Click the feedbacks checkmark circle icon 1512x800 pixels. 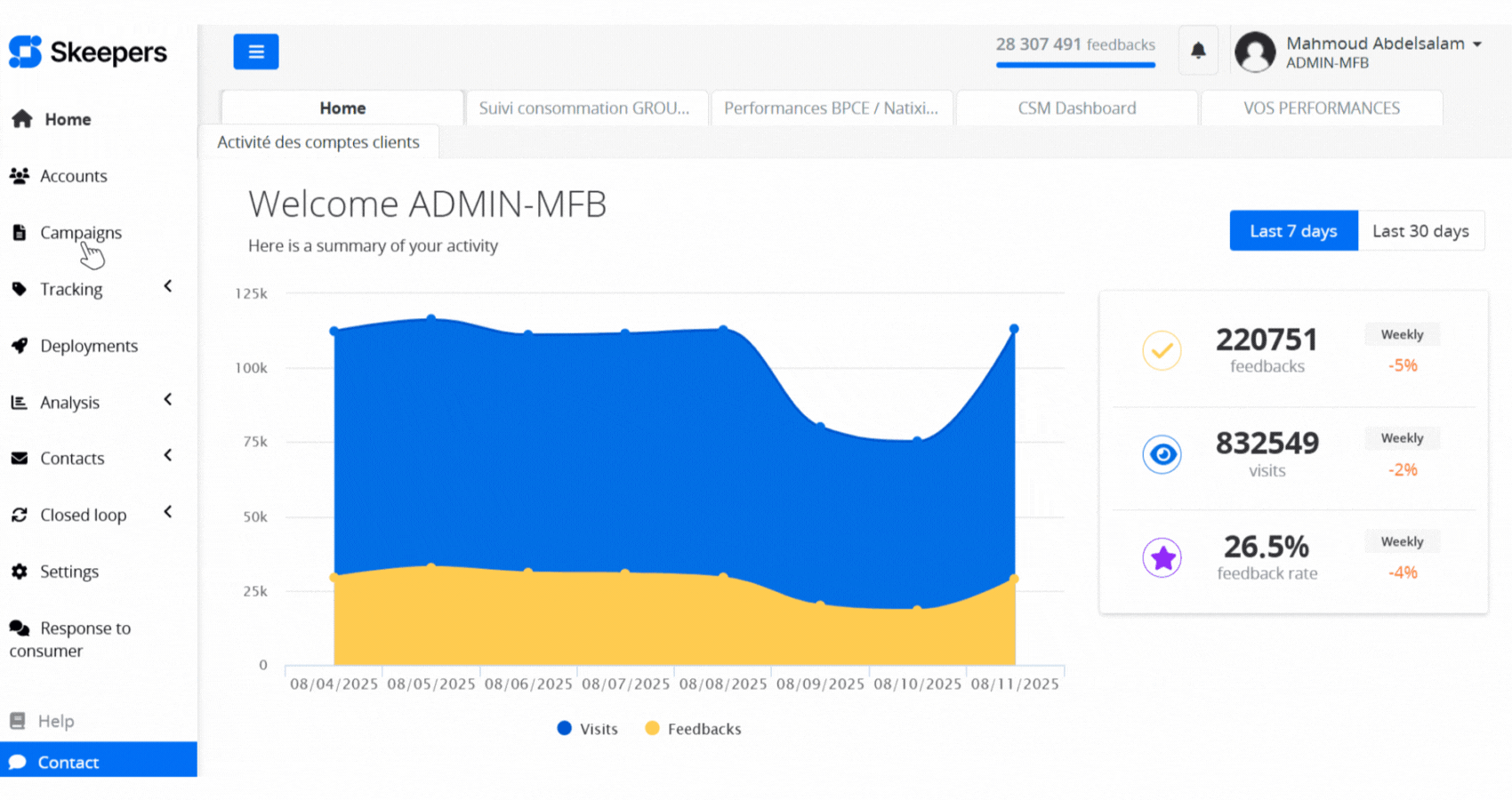[1162, 350]
